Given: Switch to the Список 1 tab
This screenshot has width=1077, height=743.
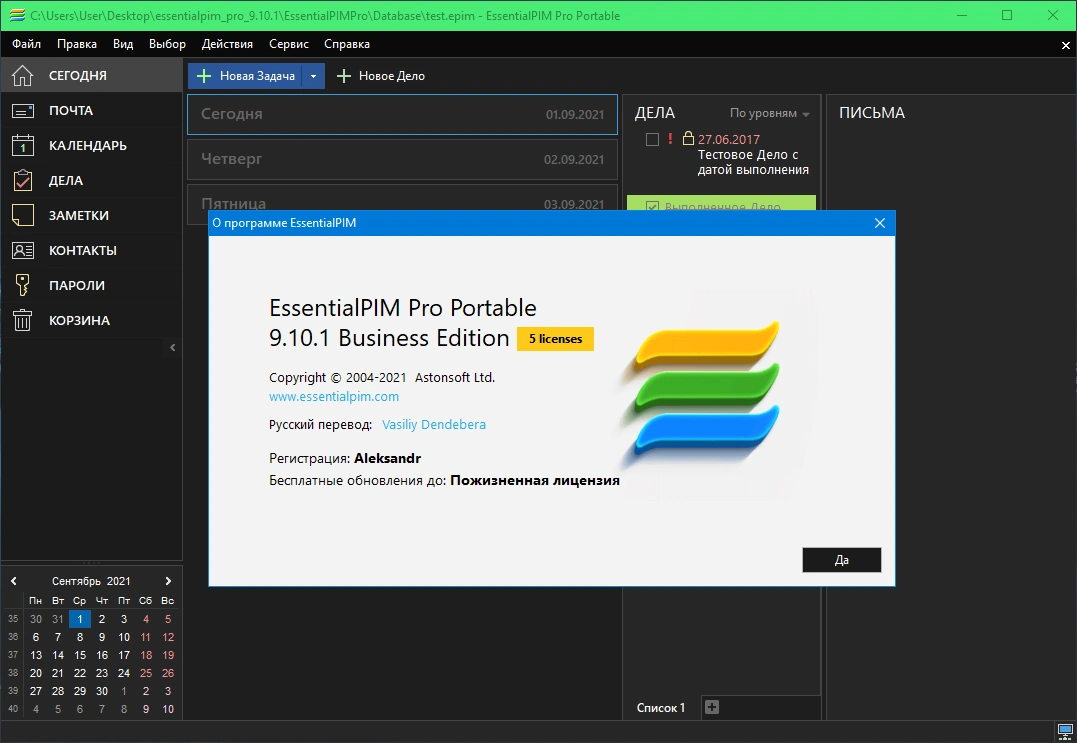Looking at the screenshot, I should click(661, 707).
